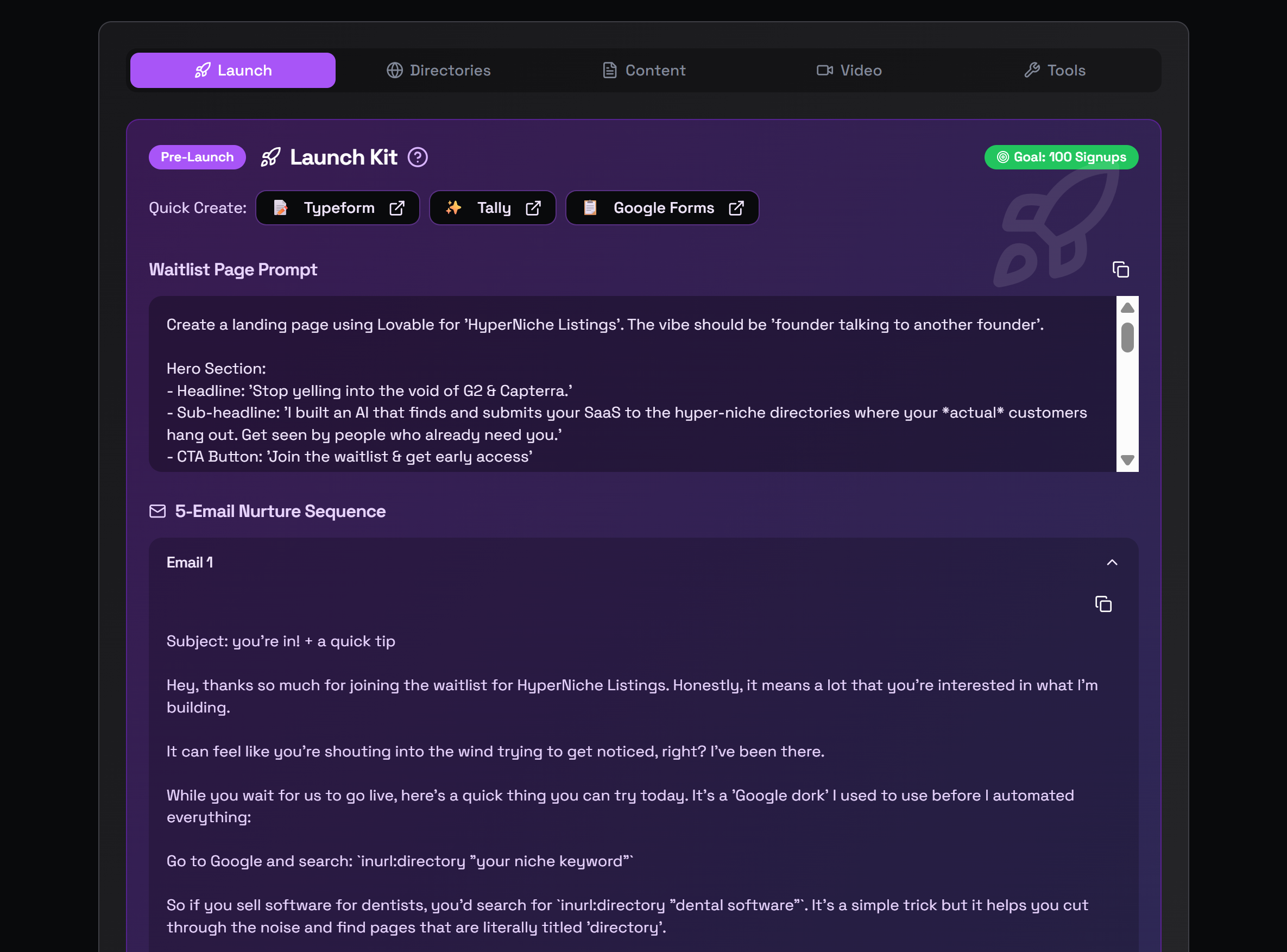Click the external link icon on Tally

click(533, 208)
